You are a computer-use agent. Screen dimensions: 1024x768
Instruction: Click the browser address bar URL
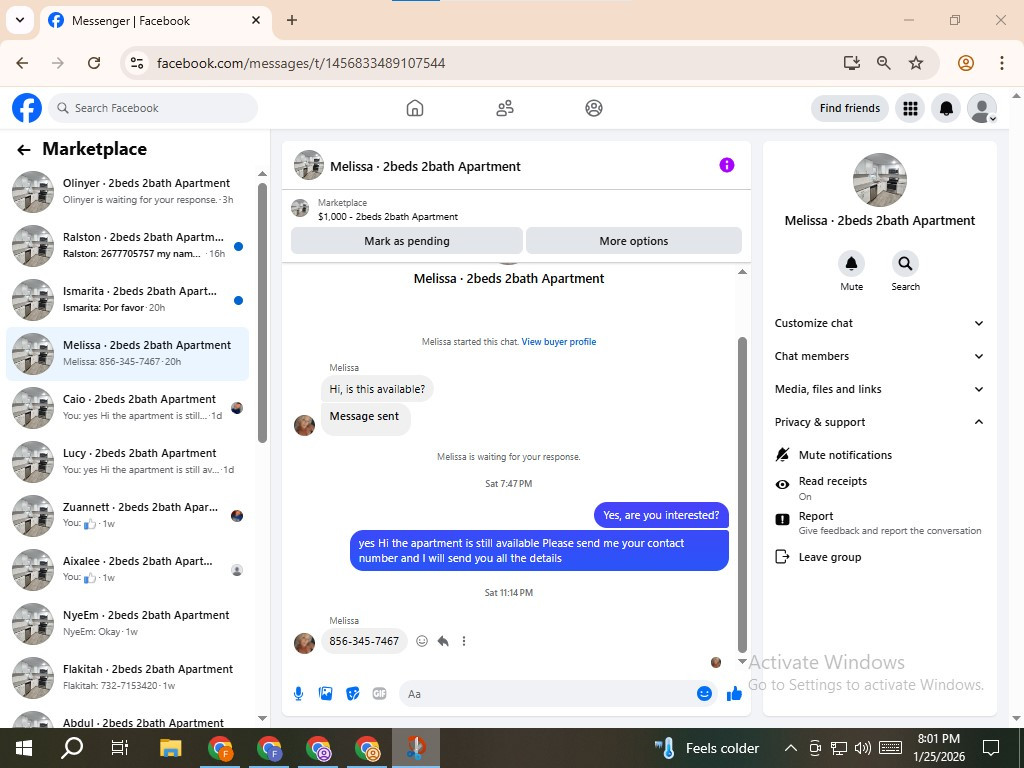coord(300,63)
